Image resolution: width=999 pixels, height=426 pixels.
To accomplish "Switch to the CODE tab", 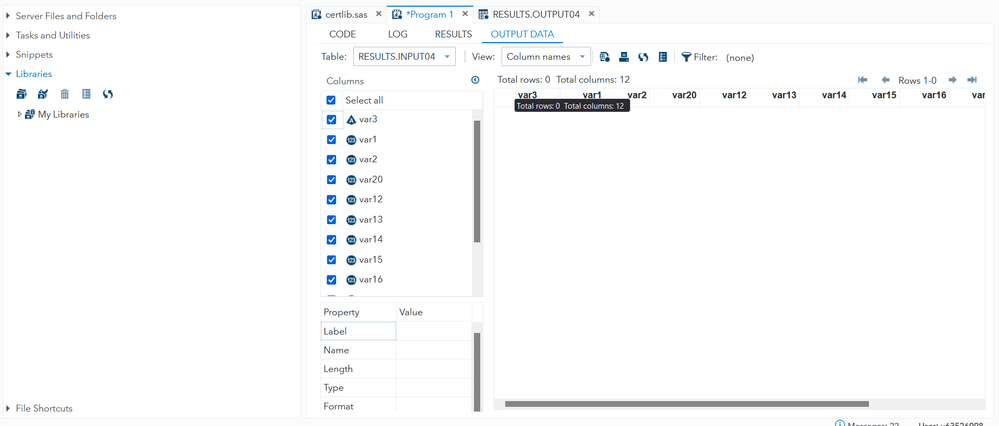I will [342, 34].
